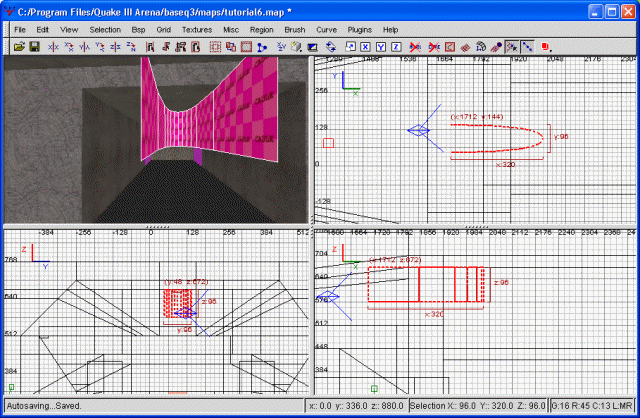Click the red curved patch in XY view
Image resolution: width=640 pixels, height=418 pixels.
497,138
